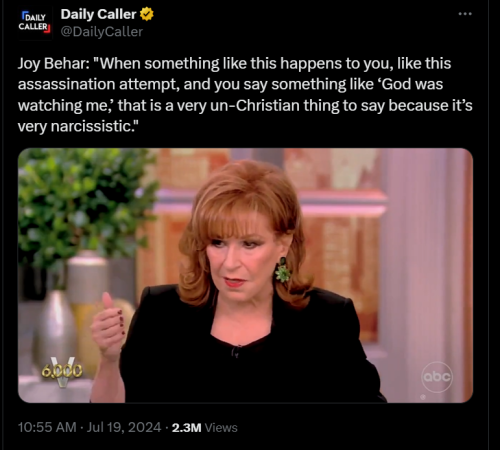Click the 6,000 episode logo in video
Viewport: 500px width, 450px height.
62,371
